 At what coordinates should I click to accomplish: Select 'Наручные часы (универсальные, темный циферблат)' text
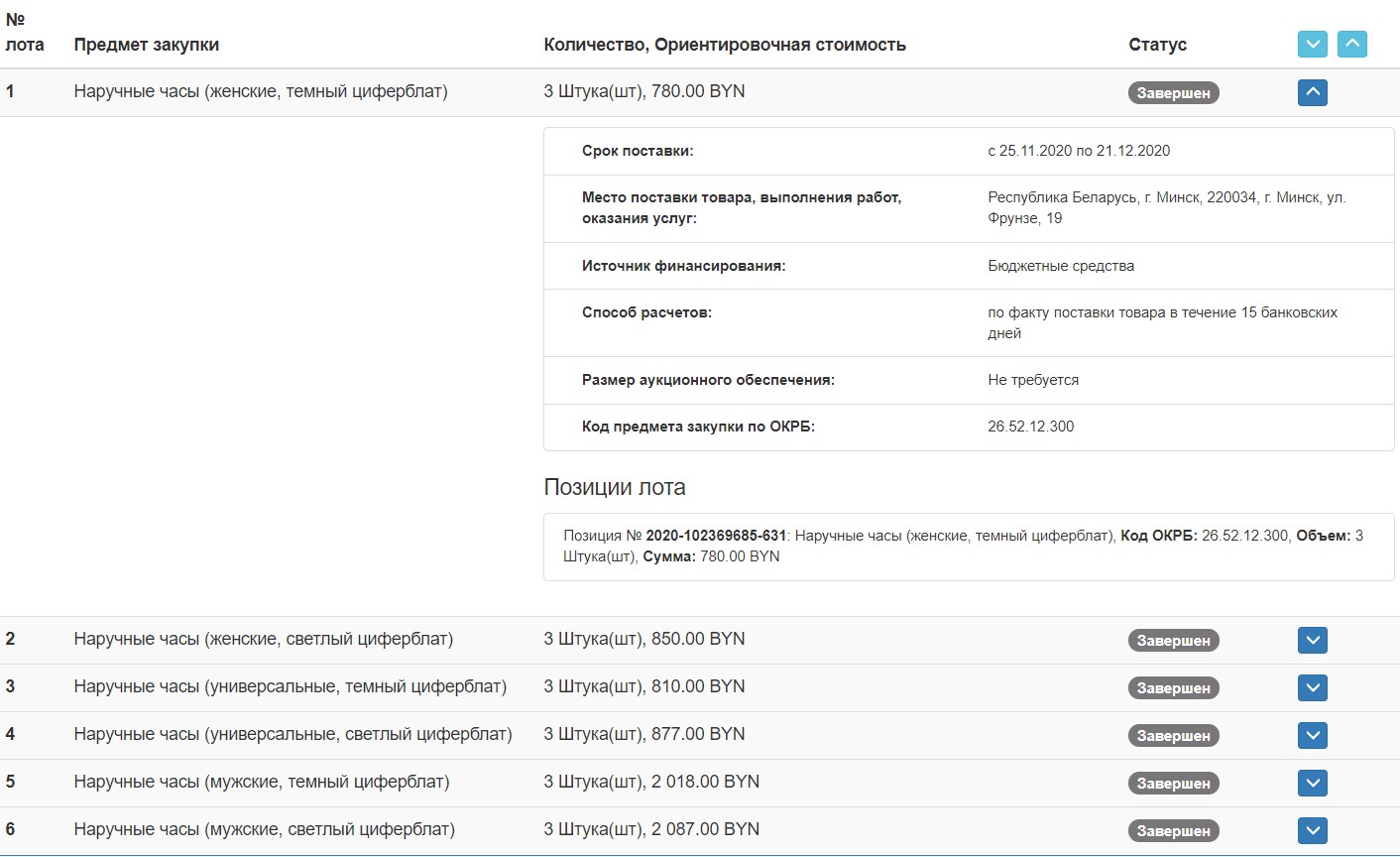290,686
